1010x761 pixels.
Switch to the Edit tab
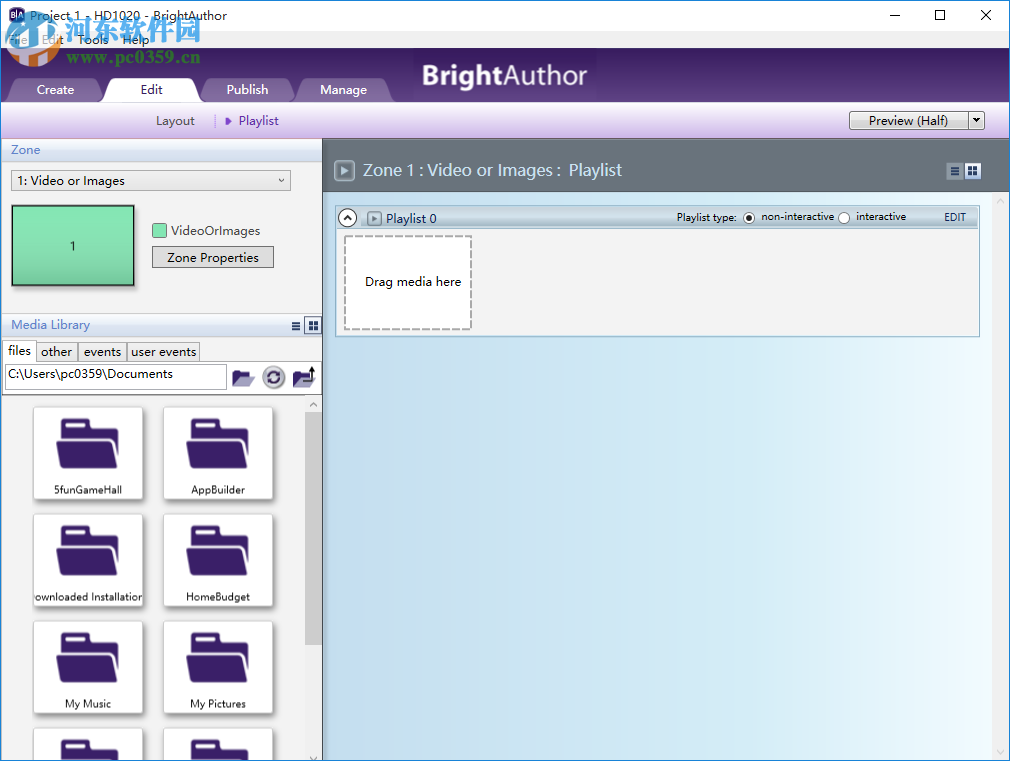tap(151, 90)
